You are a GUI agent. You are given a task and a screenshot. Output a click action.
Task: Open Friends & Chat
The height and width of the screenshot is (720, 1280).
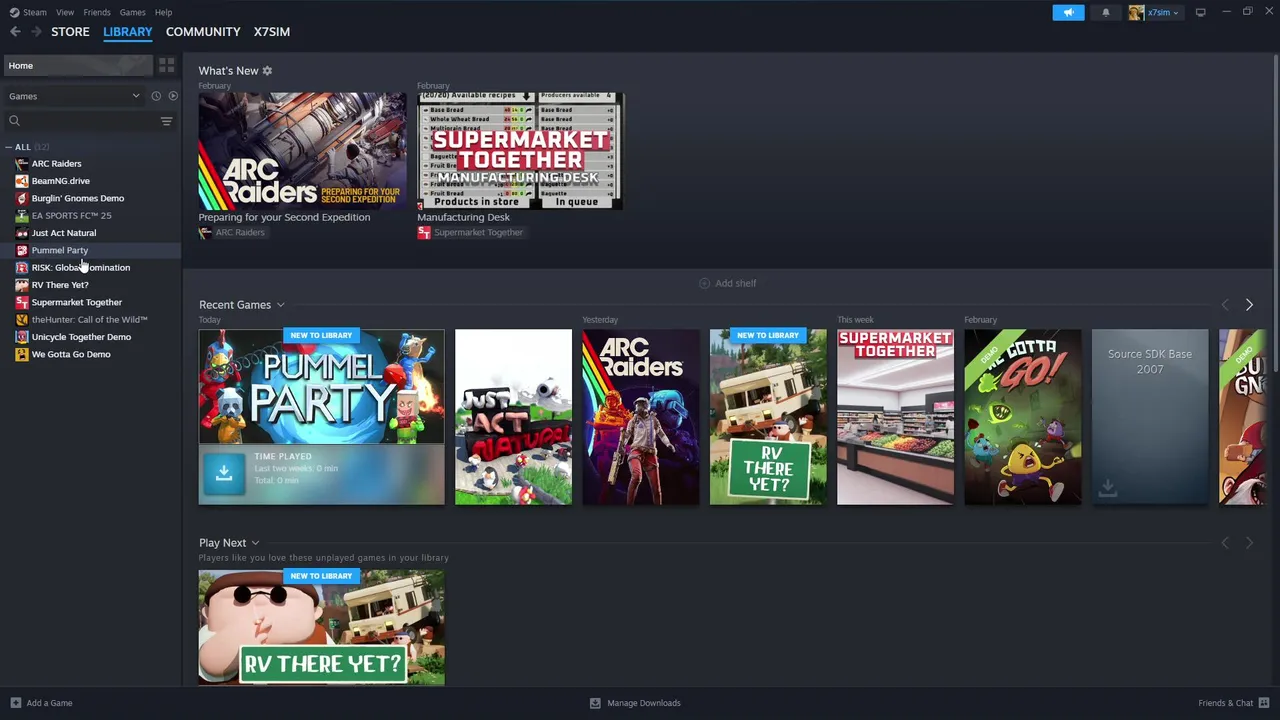click(x=1234, y=703)
